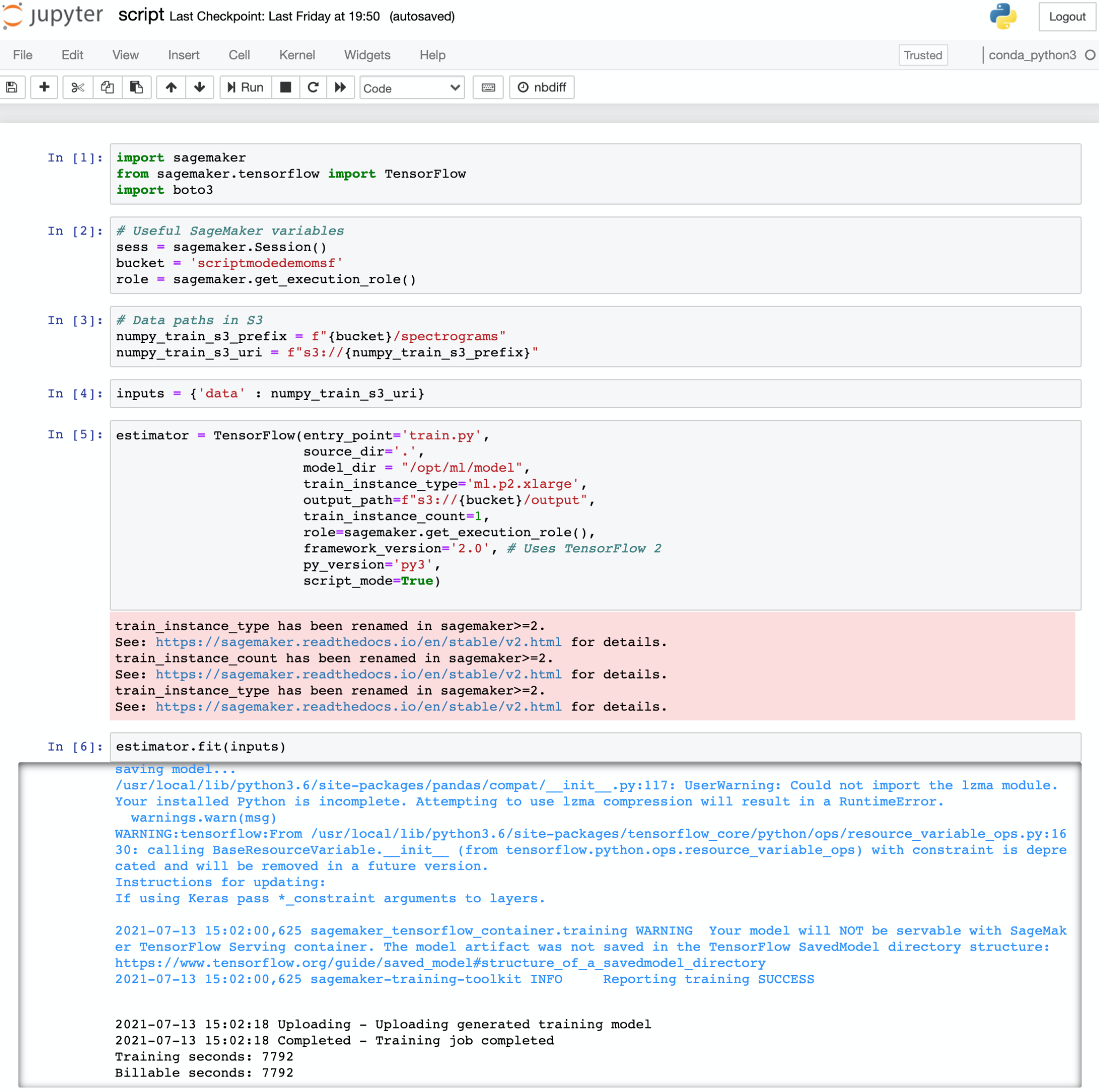Click the Last Checkpoint timestamp text
The width and height of the screenshot is (1099, 1092).
point(274,17)
